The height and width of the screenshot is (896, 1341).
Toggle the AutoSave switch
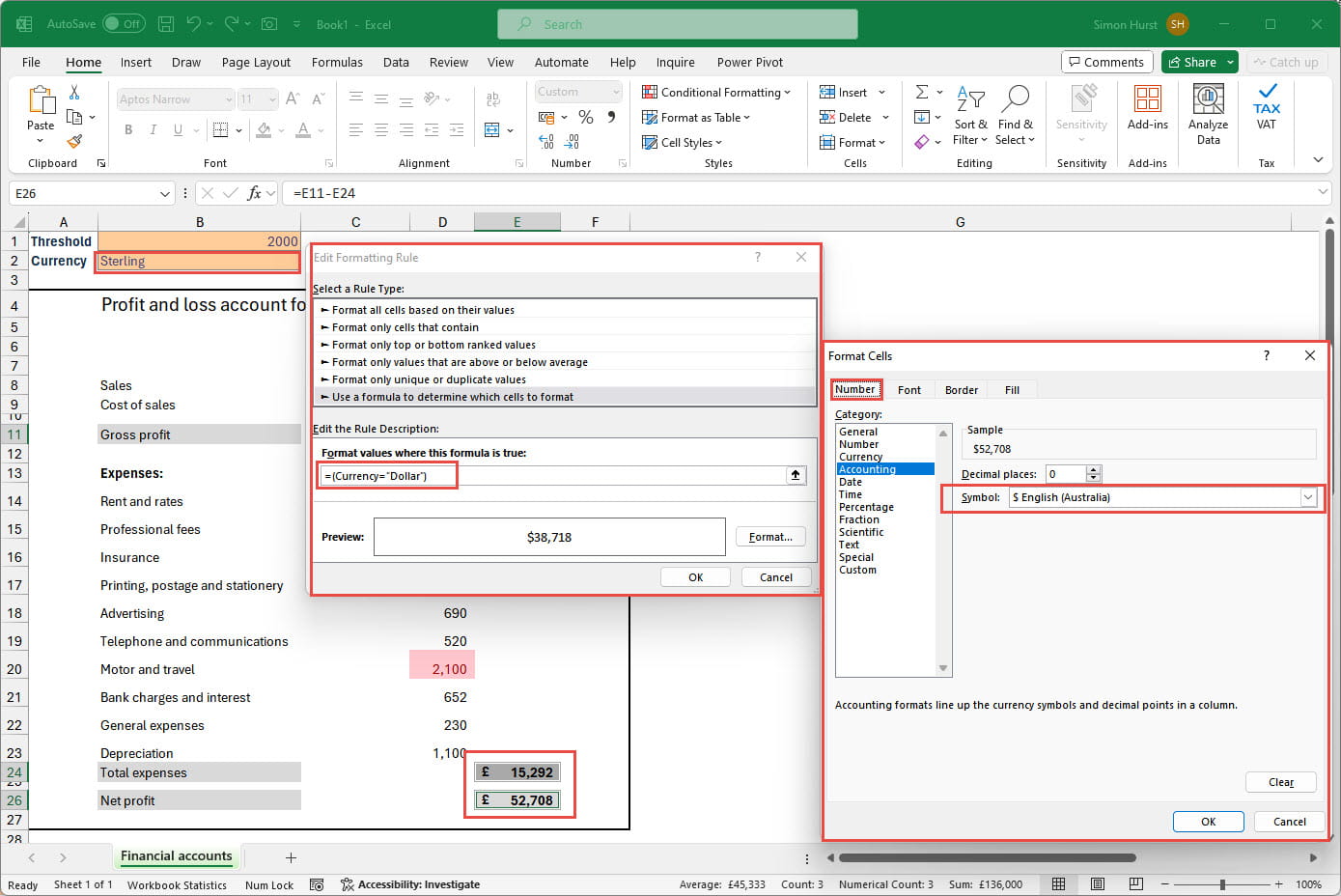[124, 24]
